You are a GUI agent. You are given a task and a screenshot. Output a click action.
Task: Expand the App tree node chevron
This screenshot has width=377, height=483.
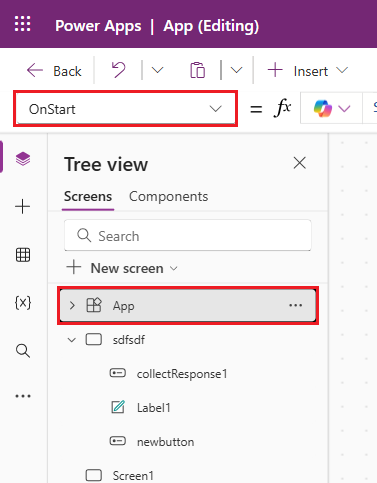pos(72,305)
